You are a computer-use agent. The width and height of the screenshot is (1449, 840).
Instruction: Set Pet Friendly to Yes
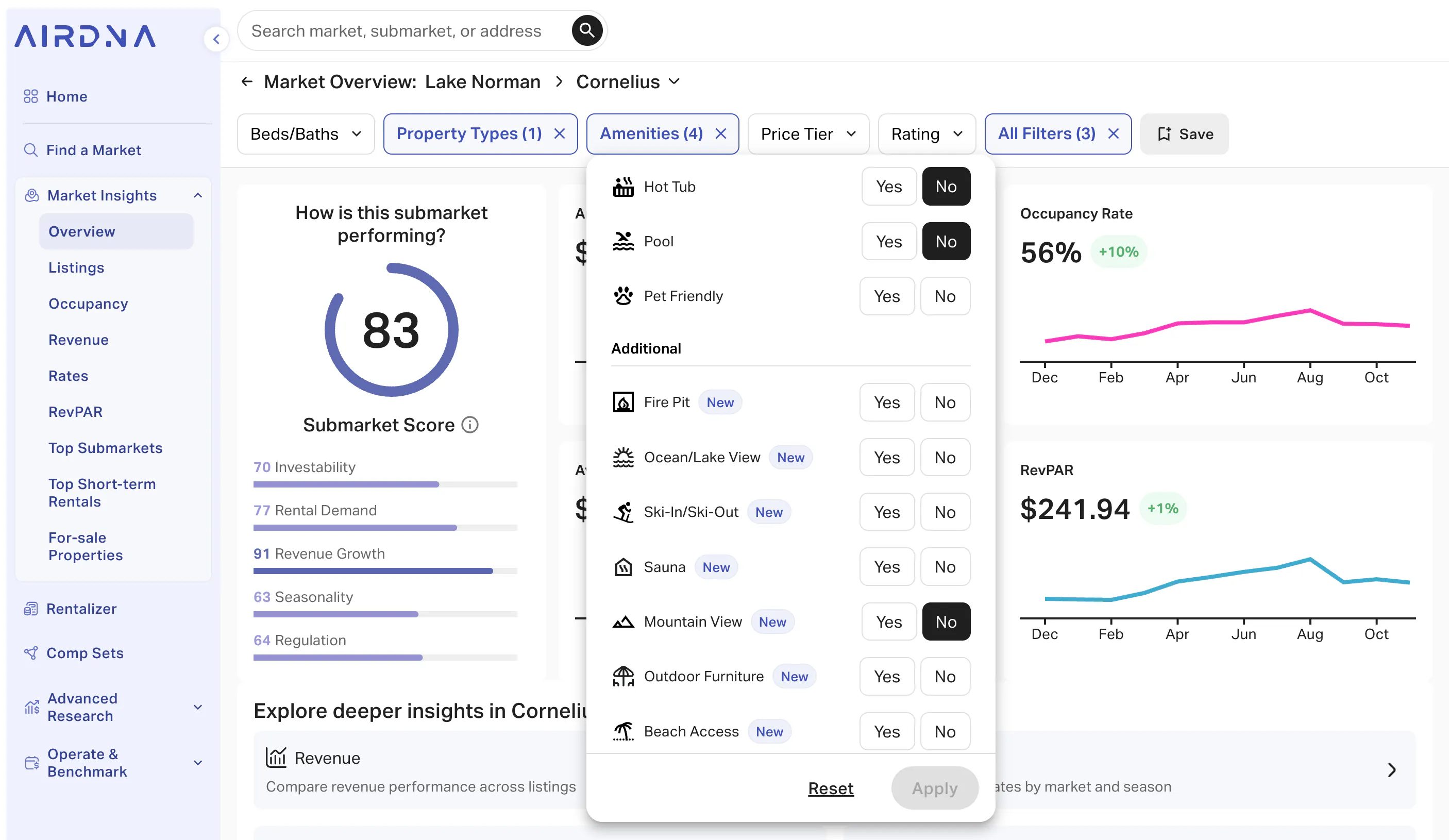pyautogui.click(x=887, y=296)
